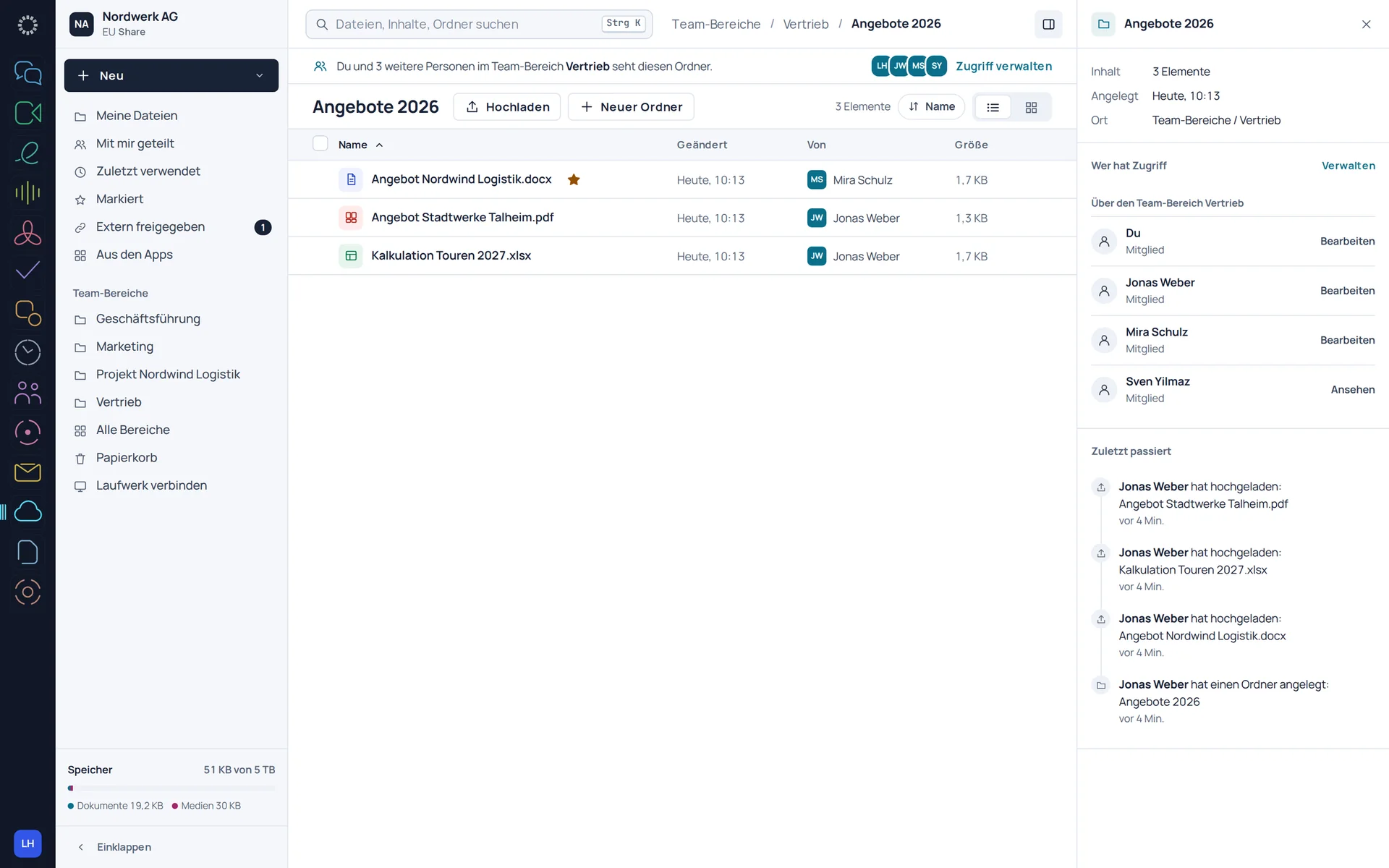Open the cloud files app icon
This screenshot has width=1389, height=868.
click(x=27, y=512)
